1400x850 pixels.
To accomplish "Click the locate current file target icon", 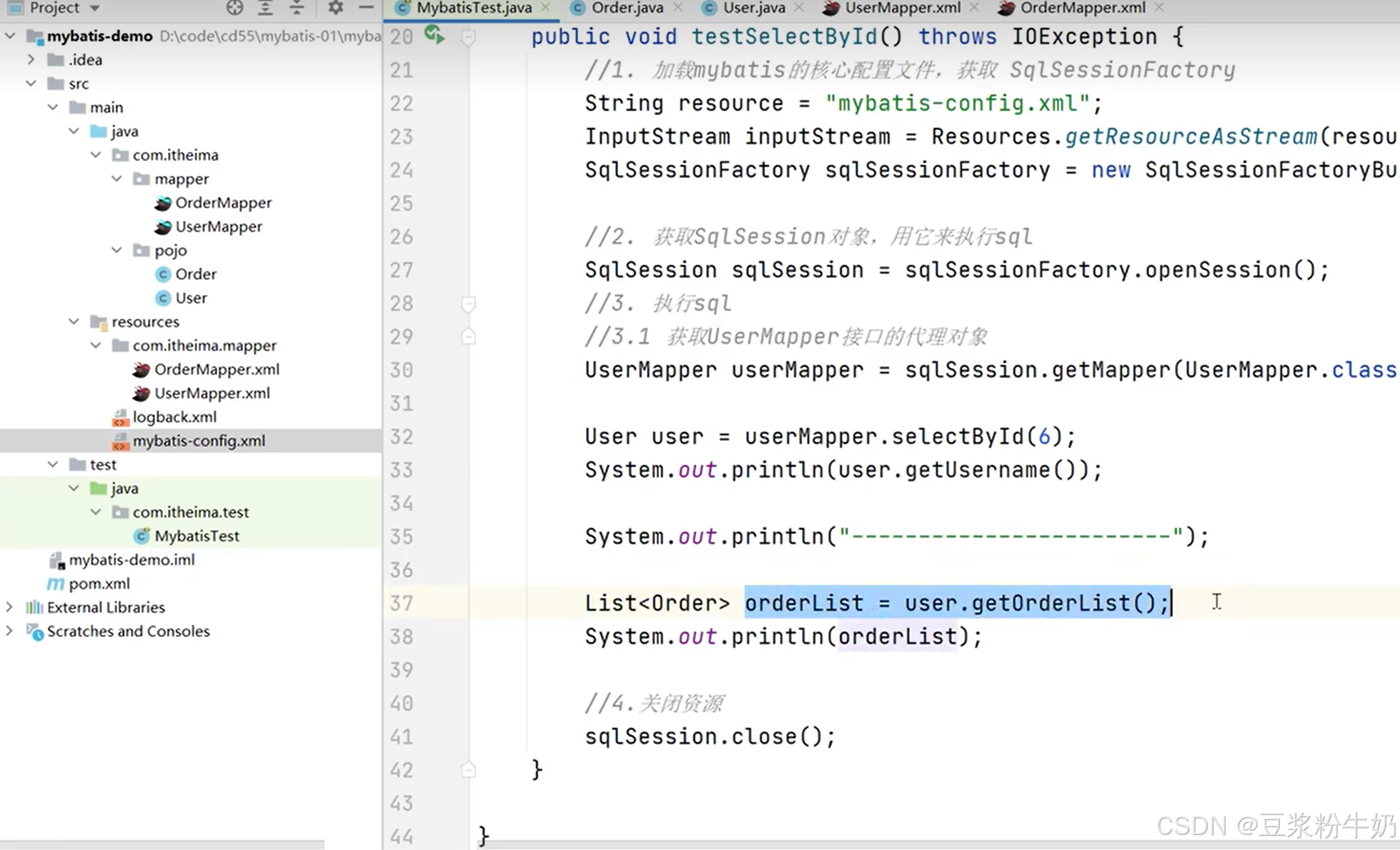I will coord(234,8).
